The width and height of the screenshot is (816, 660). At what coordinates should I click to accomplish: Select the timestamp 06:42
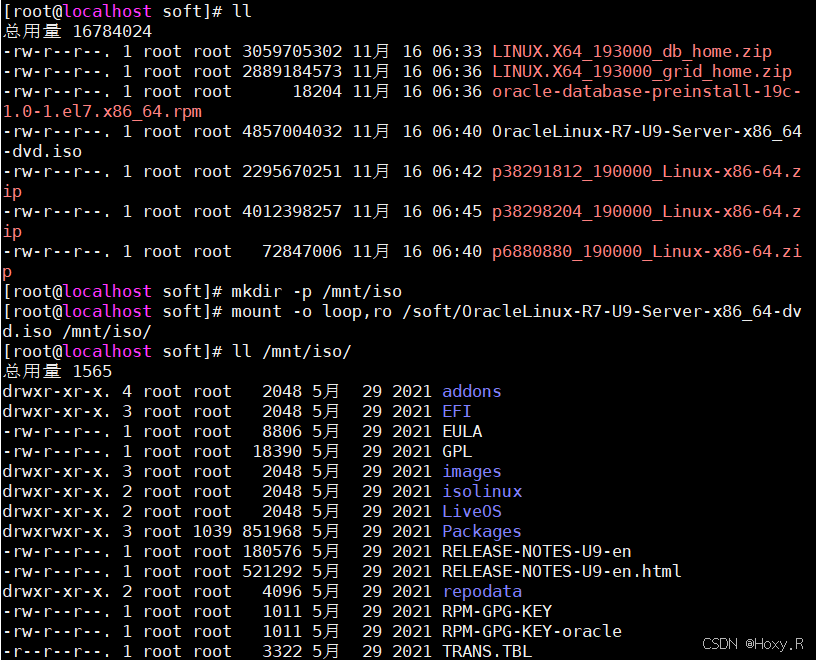click(x=457, y=172)
